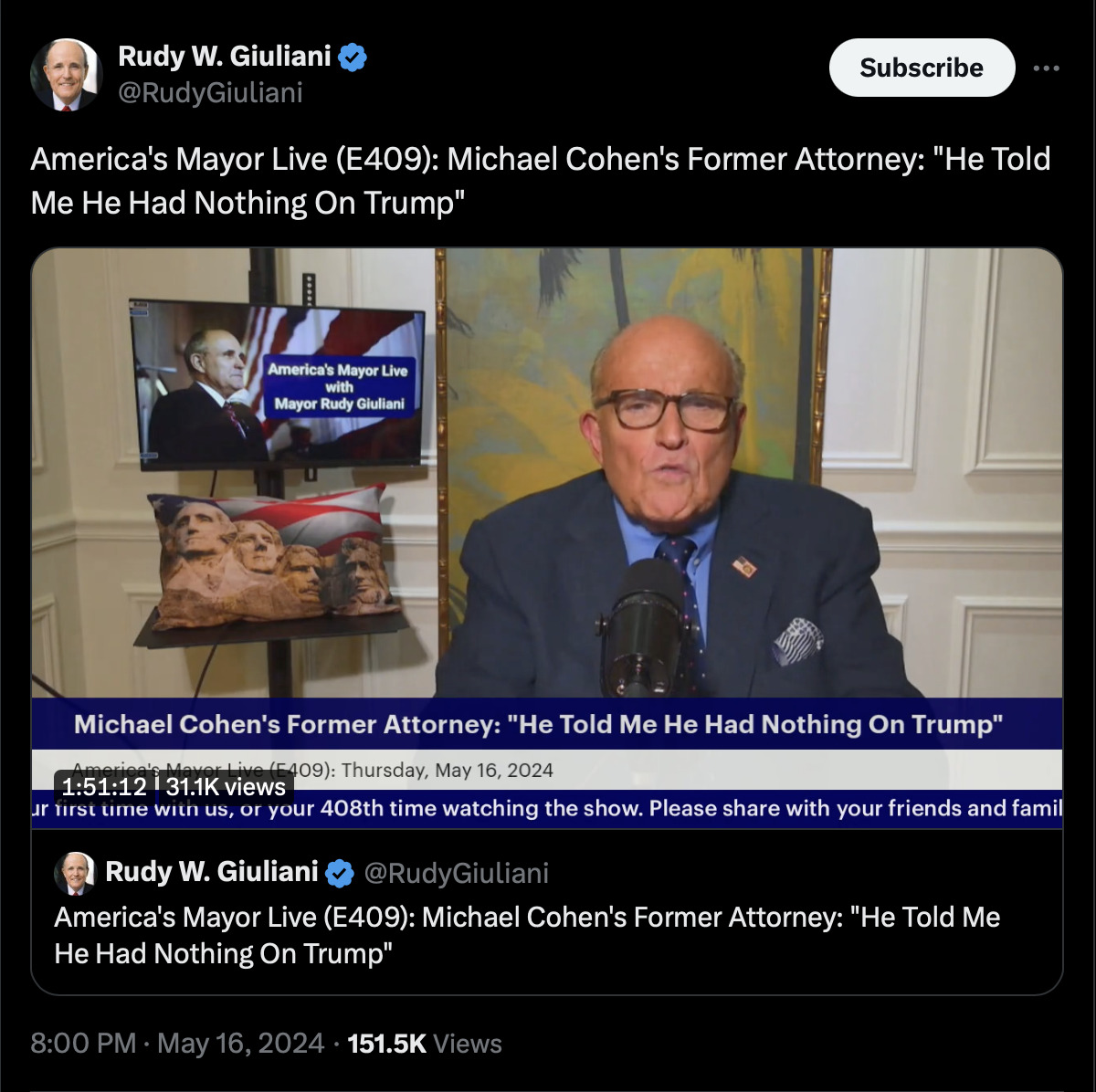Open the @RudyGiuliani handle in the tweet header
Viewport: 1096px width, 1092px height.
point(210,92)
